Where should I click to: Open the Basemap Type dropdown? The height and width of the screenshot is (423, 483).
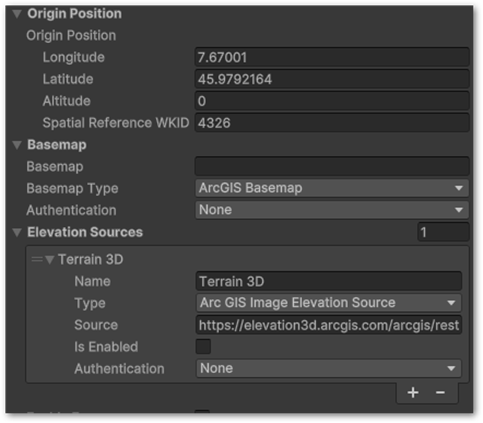pyautogui.click(x=332, y=188)
